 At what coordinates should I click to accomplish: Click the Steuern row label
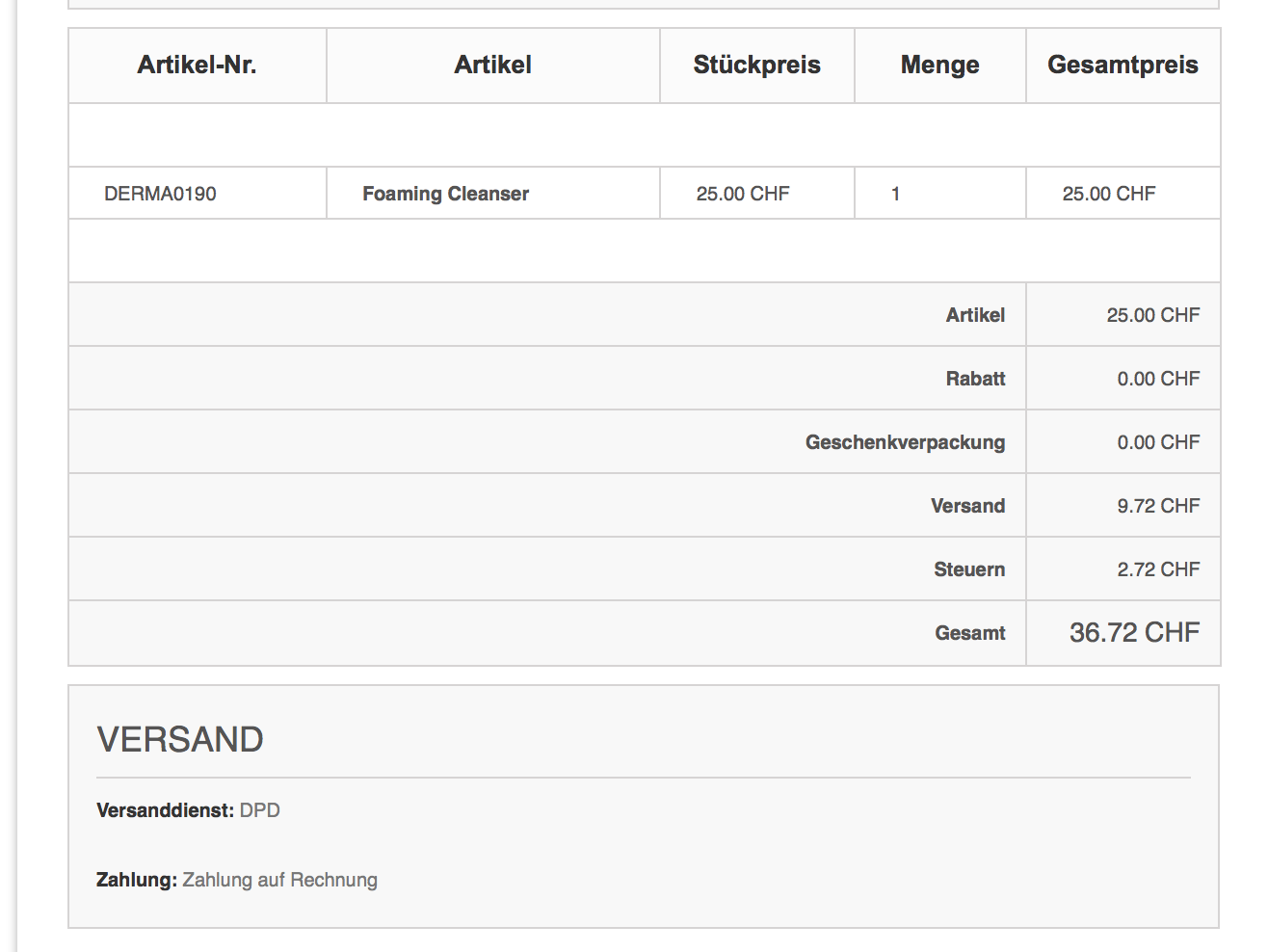tap(968, 569)
